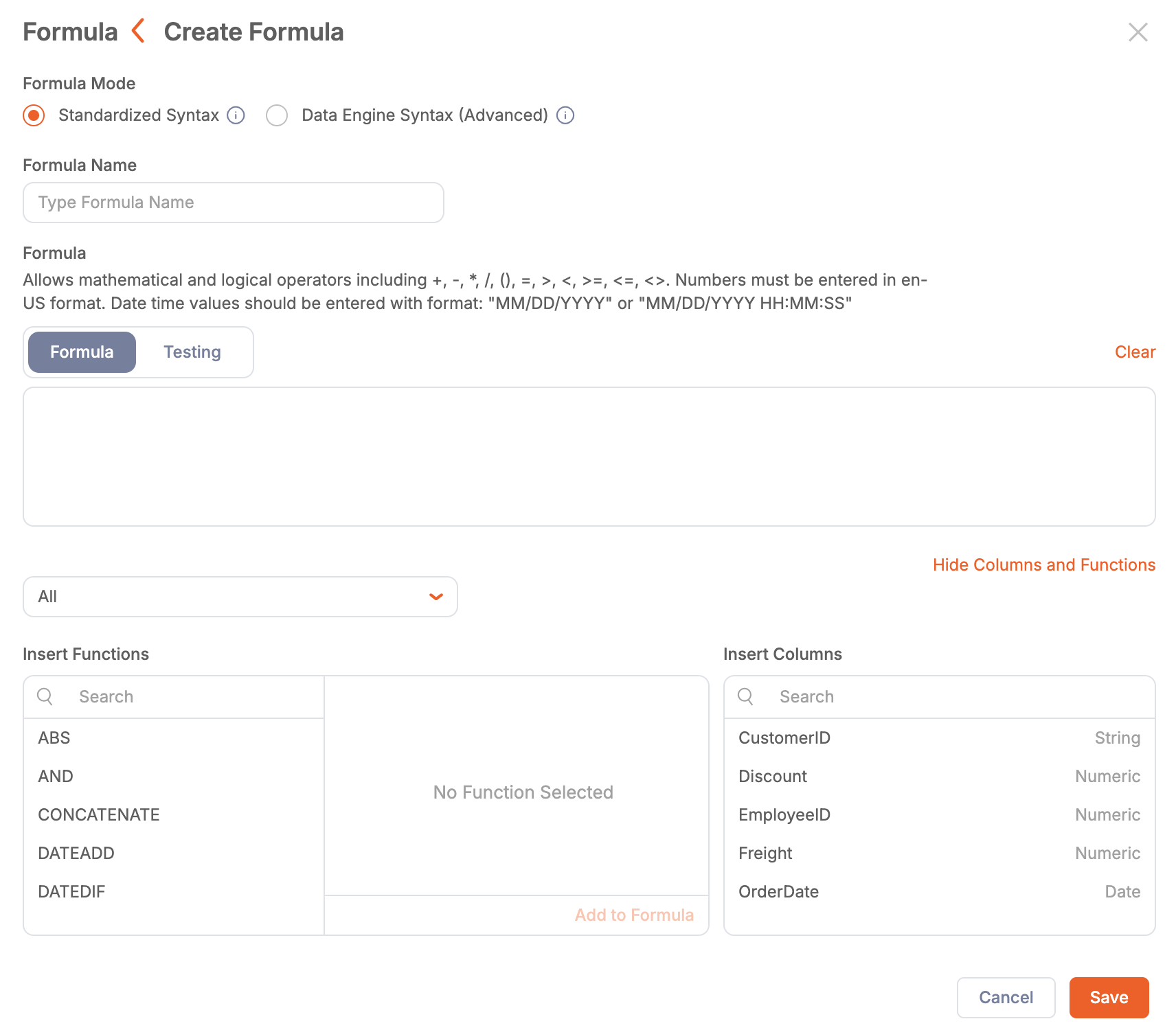Open info icon for Data Engine Syntax
The image size is (1176, 1030).
coord(565,115)
